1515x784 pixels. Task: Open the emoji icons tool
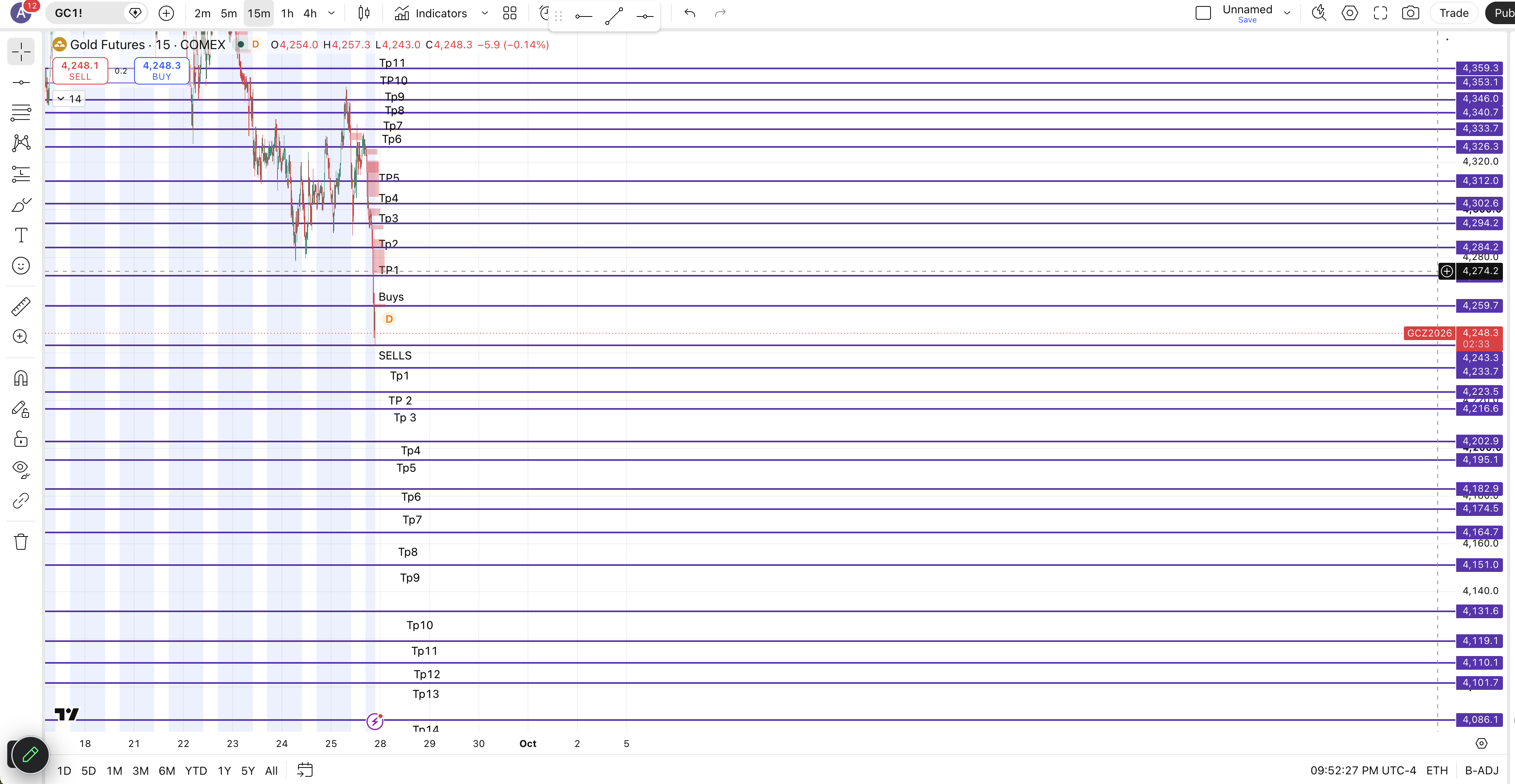pos(21,266)
